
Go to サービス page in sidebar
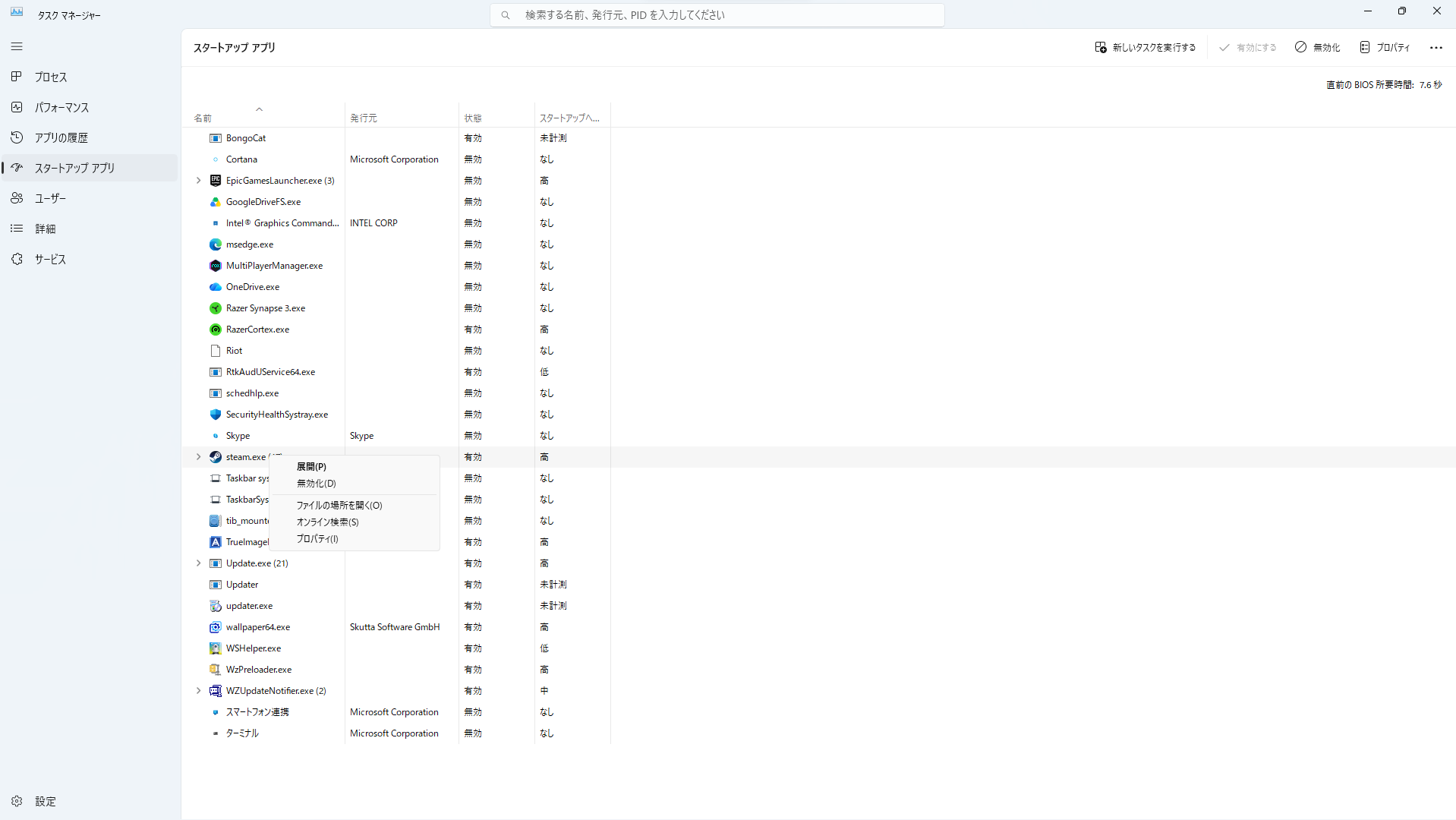[x=90, y=260]
